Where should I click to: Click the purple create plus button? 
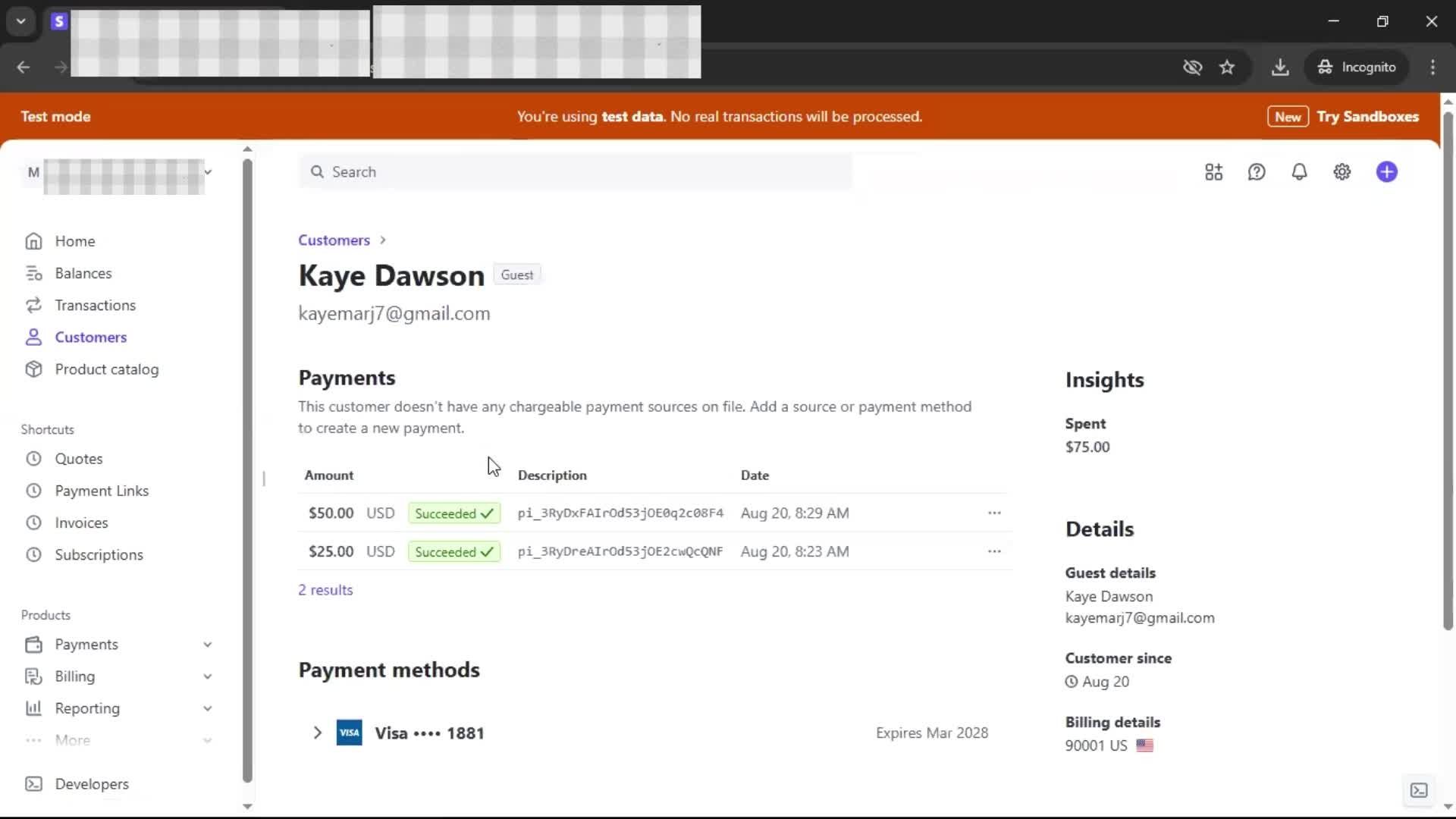click(x=1386, y=172)
